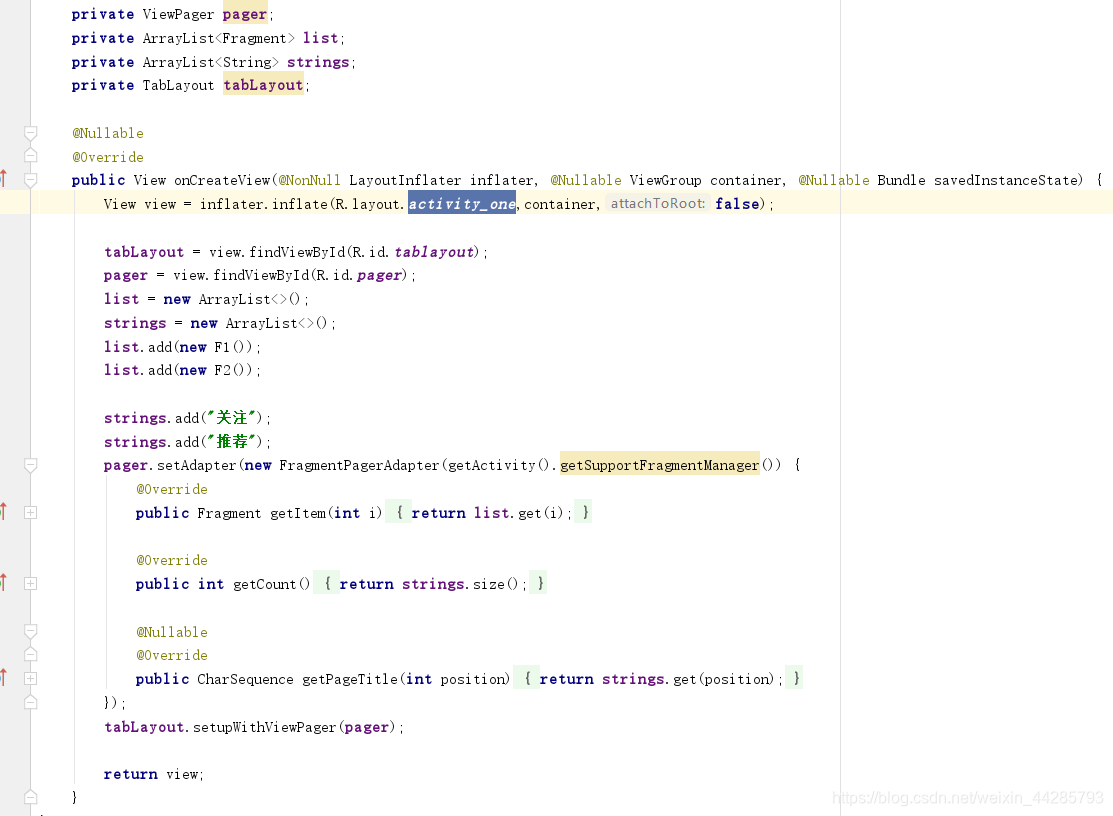Click fold marker beside first @Nullable annotation
The image size is (1113, 816).
pyautogui.click(x=31, y=133)
